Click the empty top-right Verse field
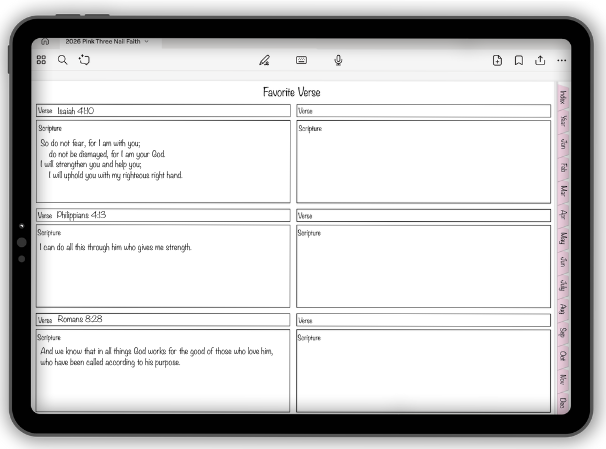 (x=423, y=111)
